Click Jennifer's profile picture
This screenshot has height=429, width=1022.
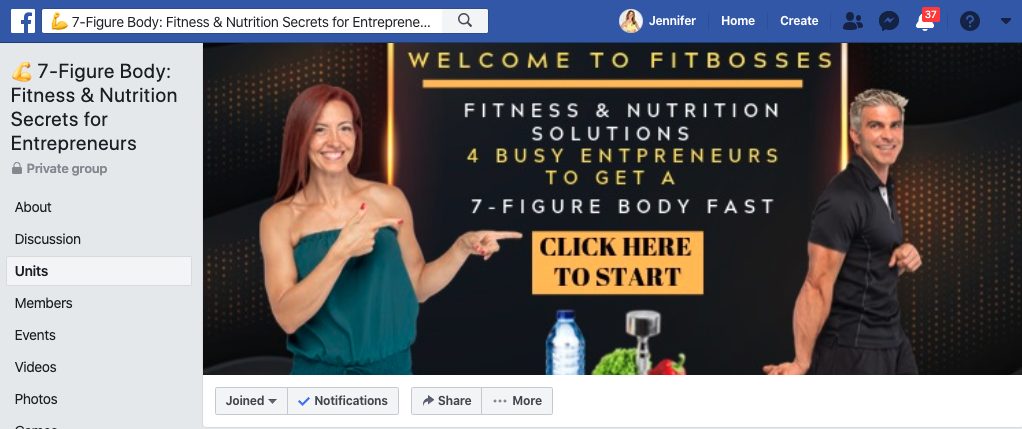coord(630,21)
